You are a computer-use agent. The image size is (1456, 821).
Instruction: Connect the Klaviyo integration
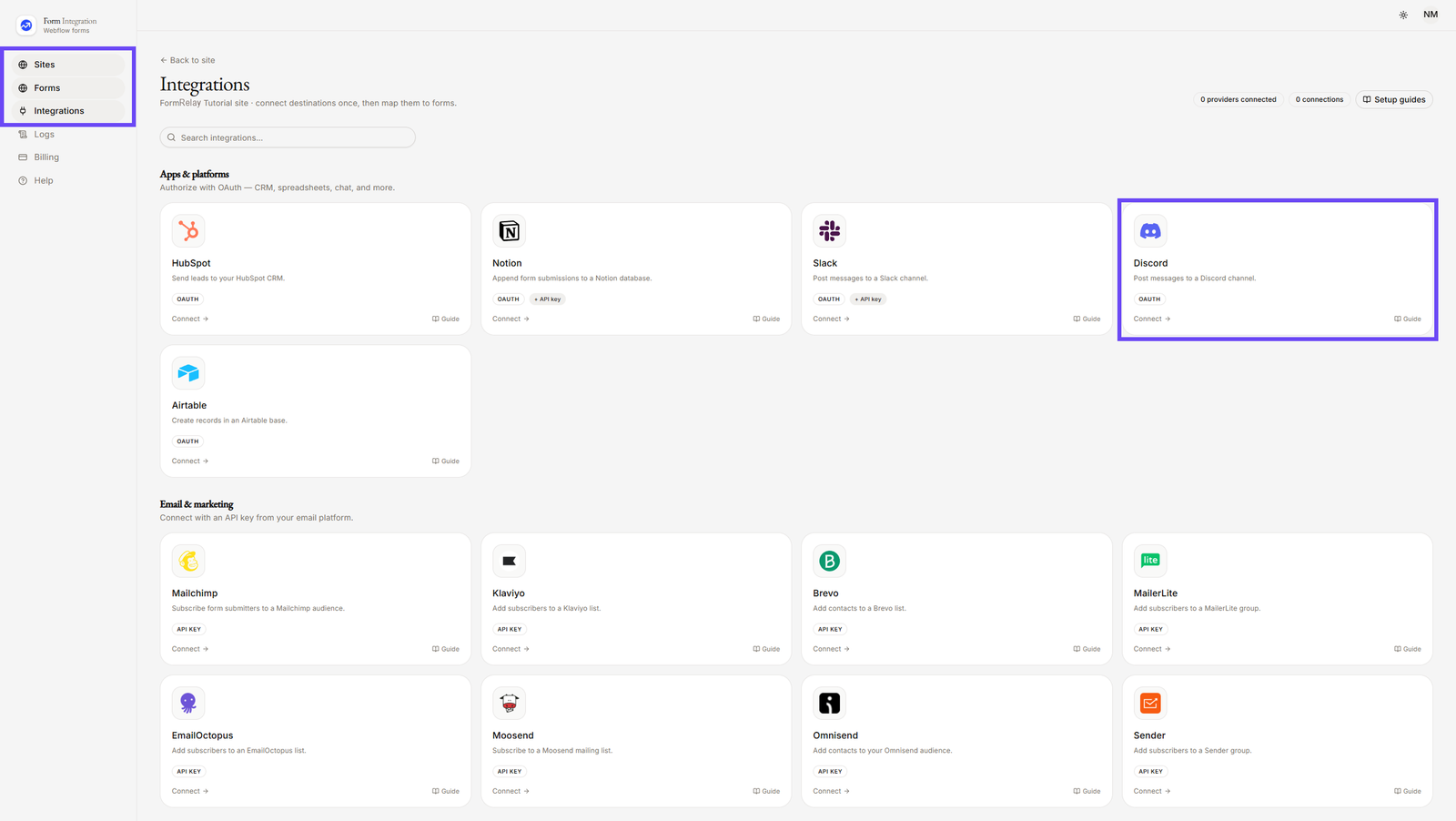511,649
